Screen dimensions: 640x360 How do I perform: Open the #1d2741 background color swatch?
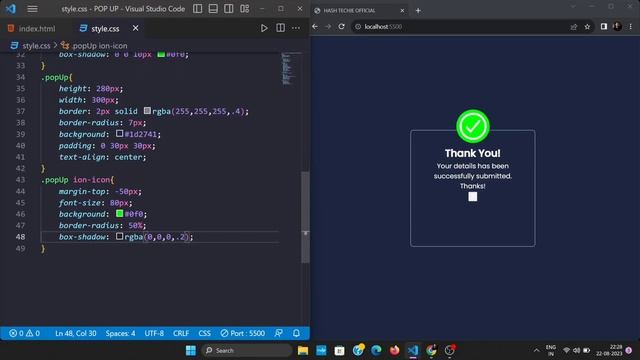pyautogui.click(x=119, y=133)
